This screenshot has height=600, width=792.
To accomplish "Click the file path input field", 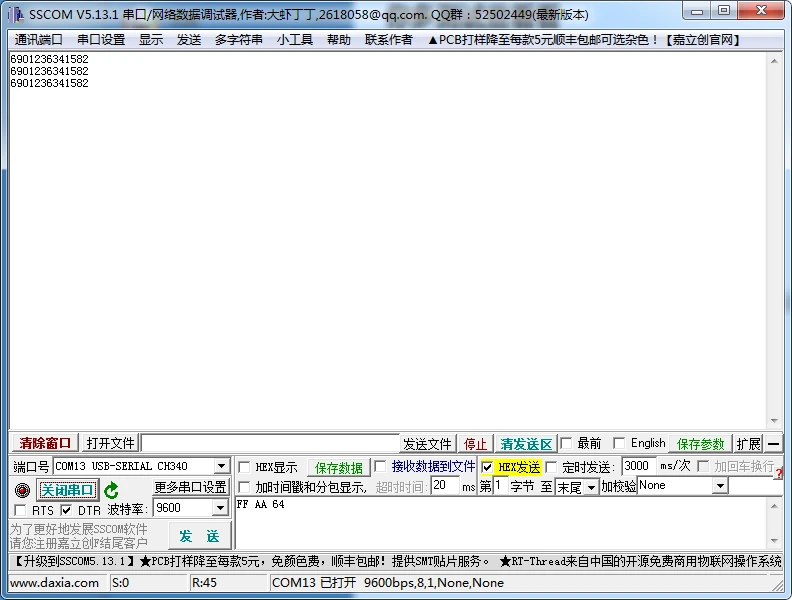I will (270, 443).
